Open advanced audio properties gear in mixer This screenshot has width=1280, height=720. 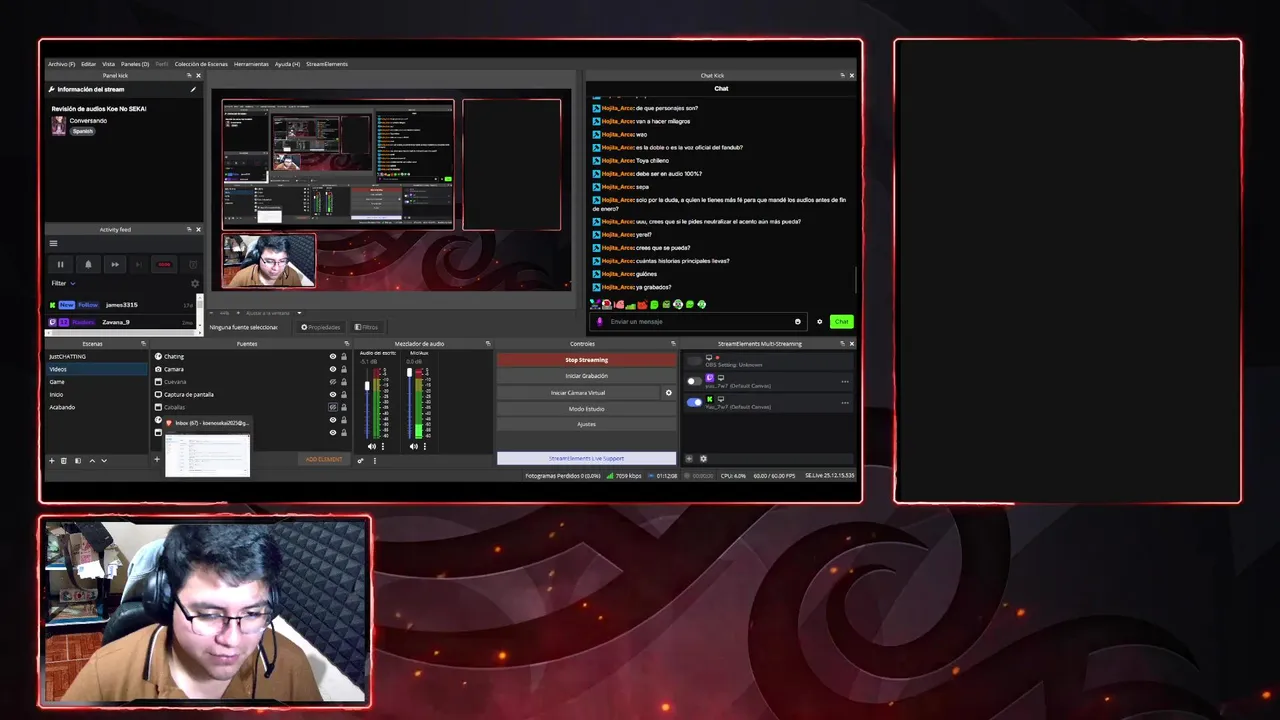(360, 460)
